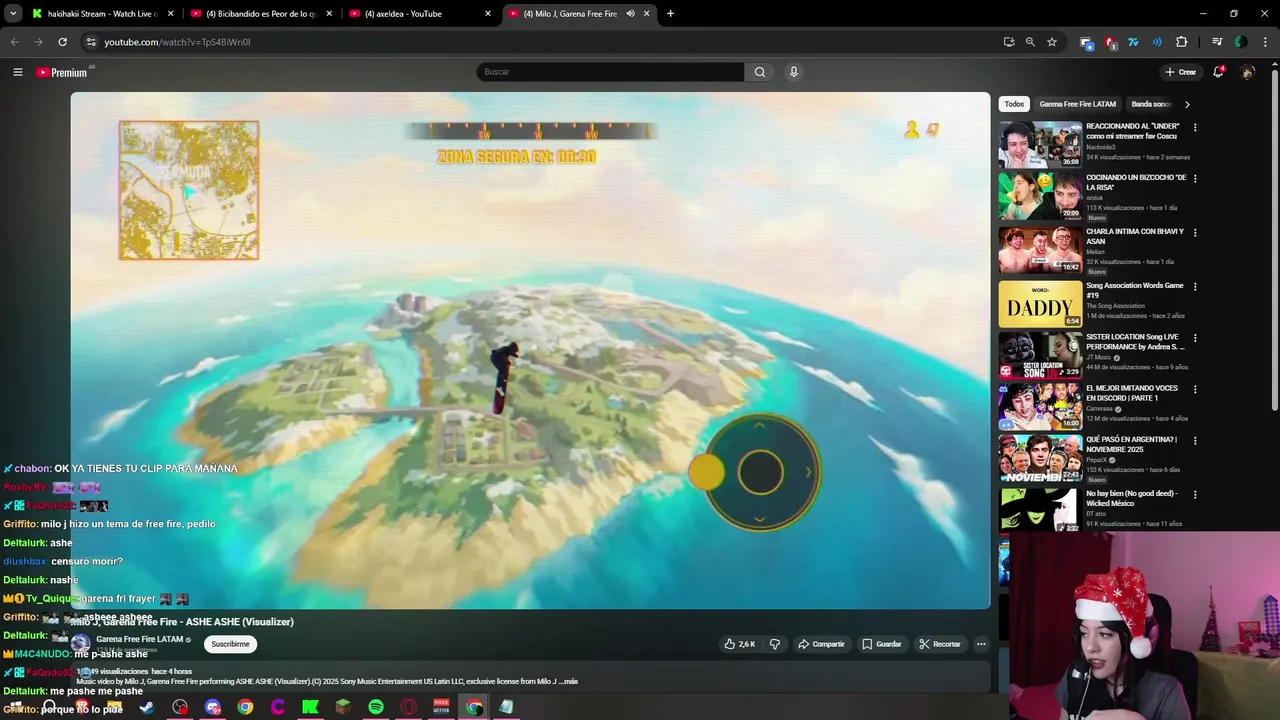Image resolution: width=1280 pixels, height=720 pixels.
Task: Open Chrome three-dot menu
Action: 1266,42
